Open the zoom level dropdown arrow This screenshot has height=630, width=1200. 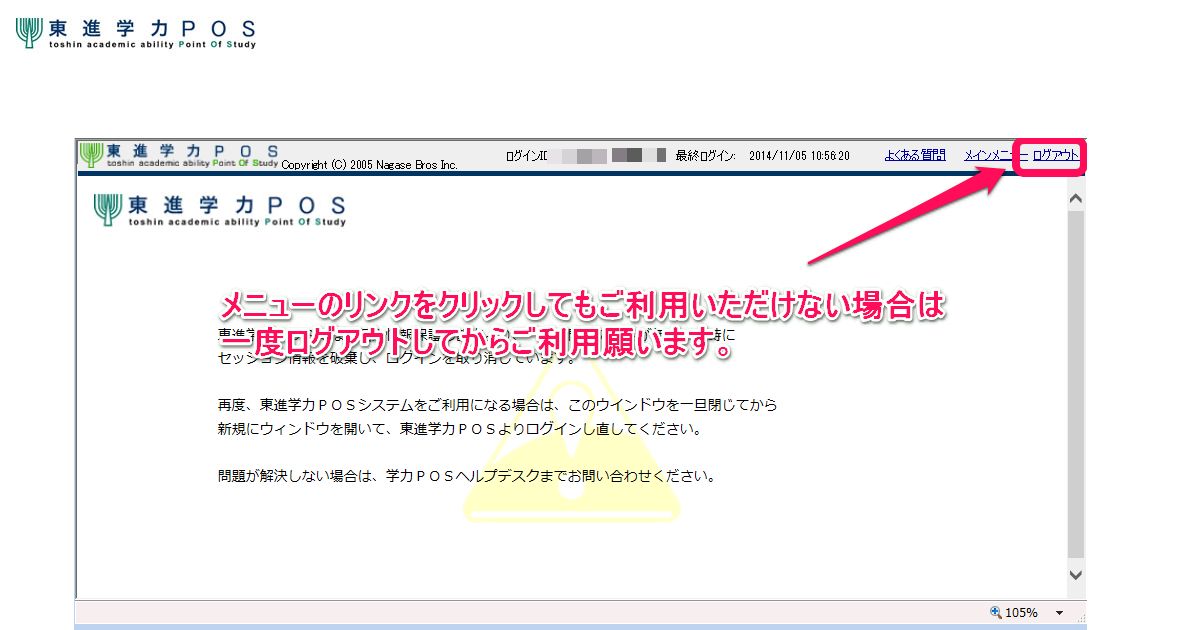click(x=1059, y=613)
